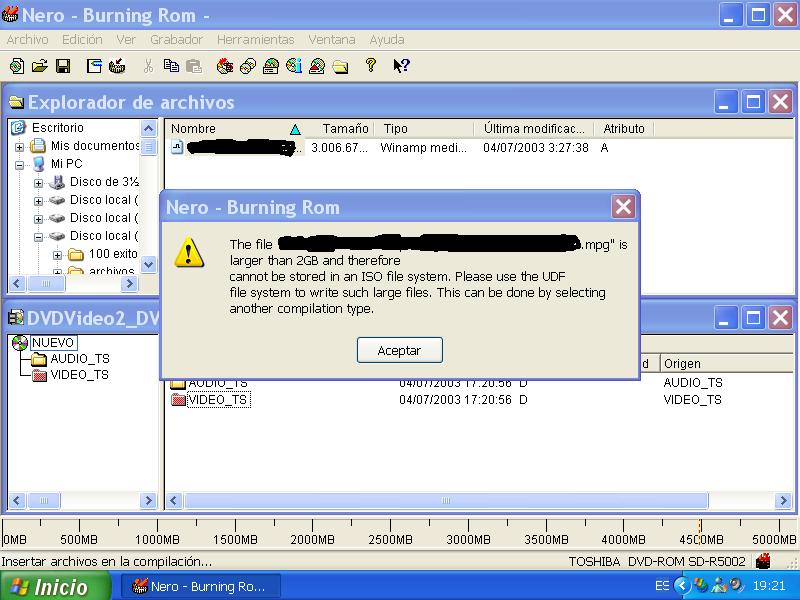Click the compilation file list's scroll right arrow
Image resolution: width=800 pixels, height=600 pixels.
[784, 501]
